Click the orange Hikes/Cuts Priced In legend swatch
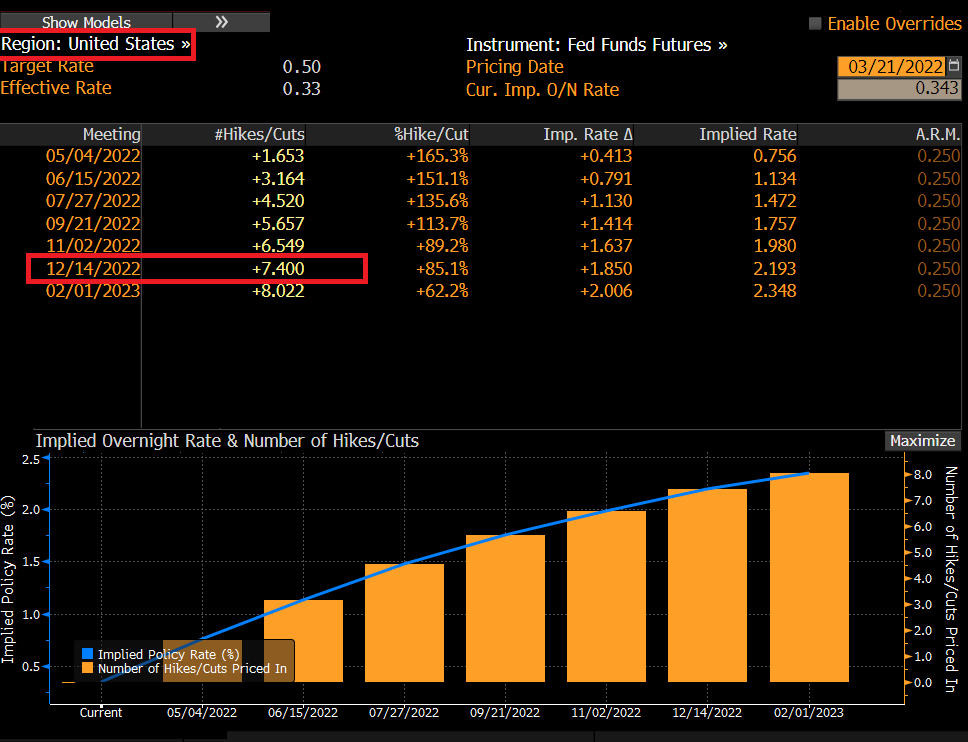 point(86,668)
